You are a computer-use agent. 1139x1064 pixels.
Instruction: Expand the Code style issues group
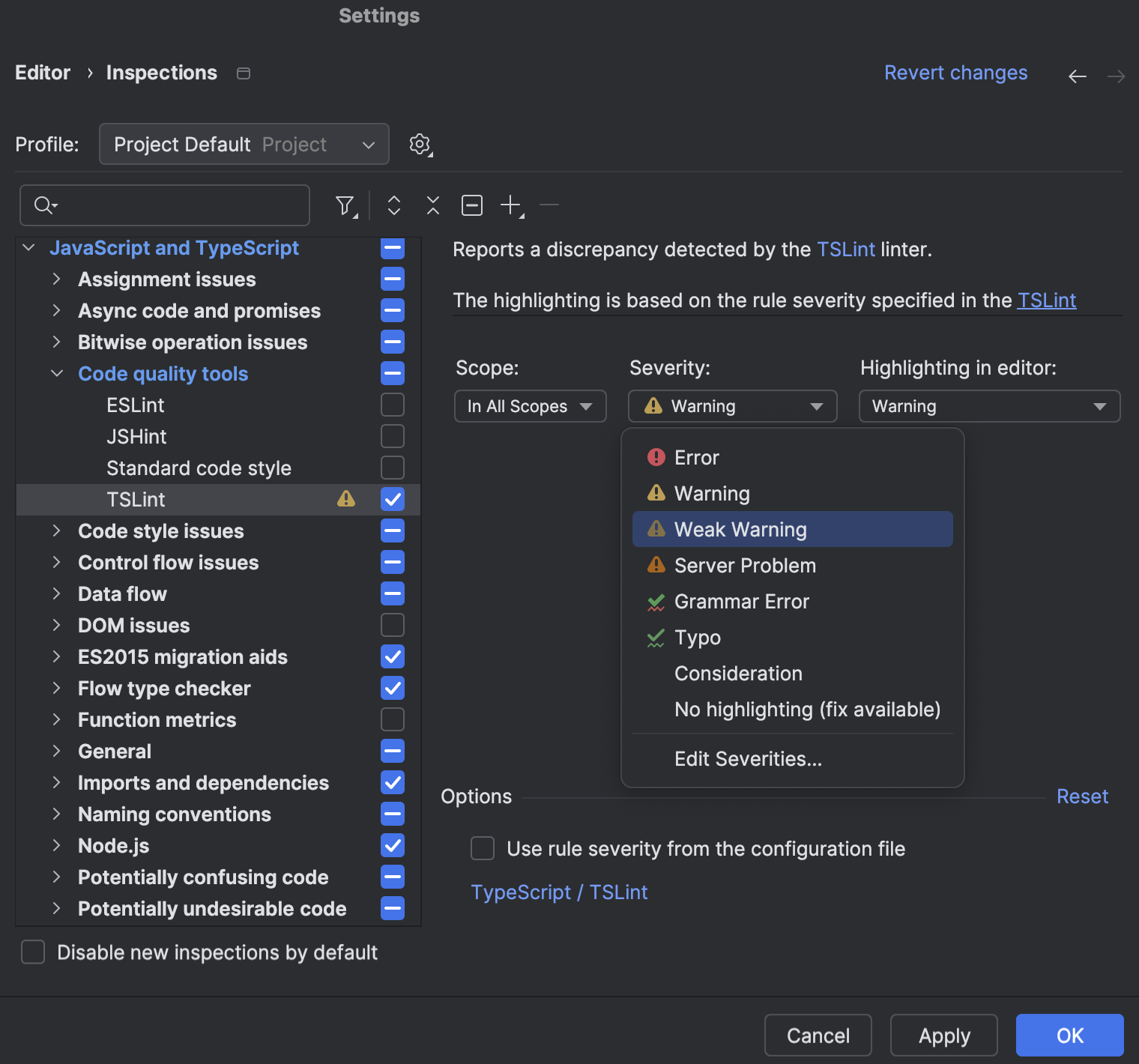[x=58, y=531]
